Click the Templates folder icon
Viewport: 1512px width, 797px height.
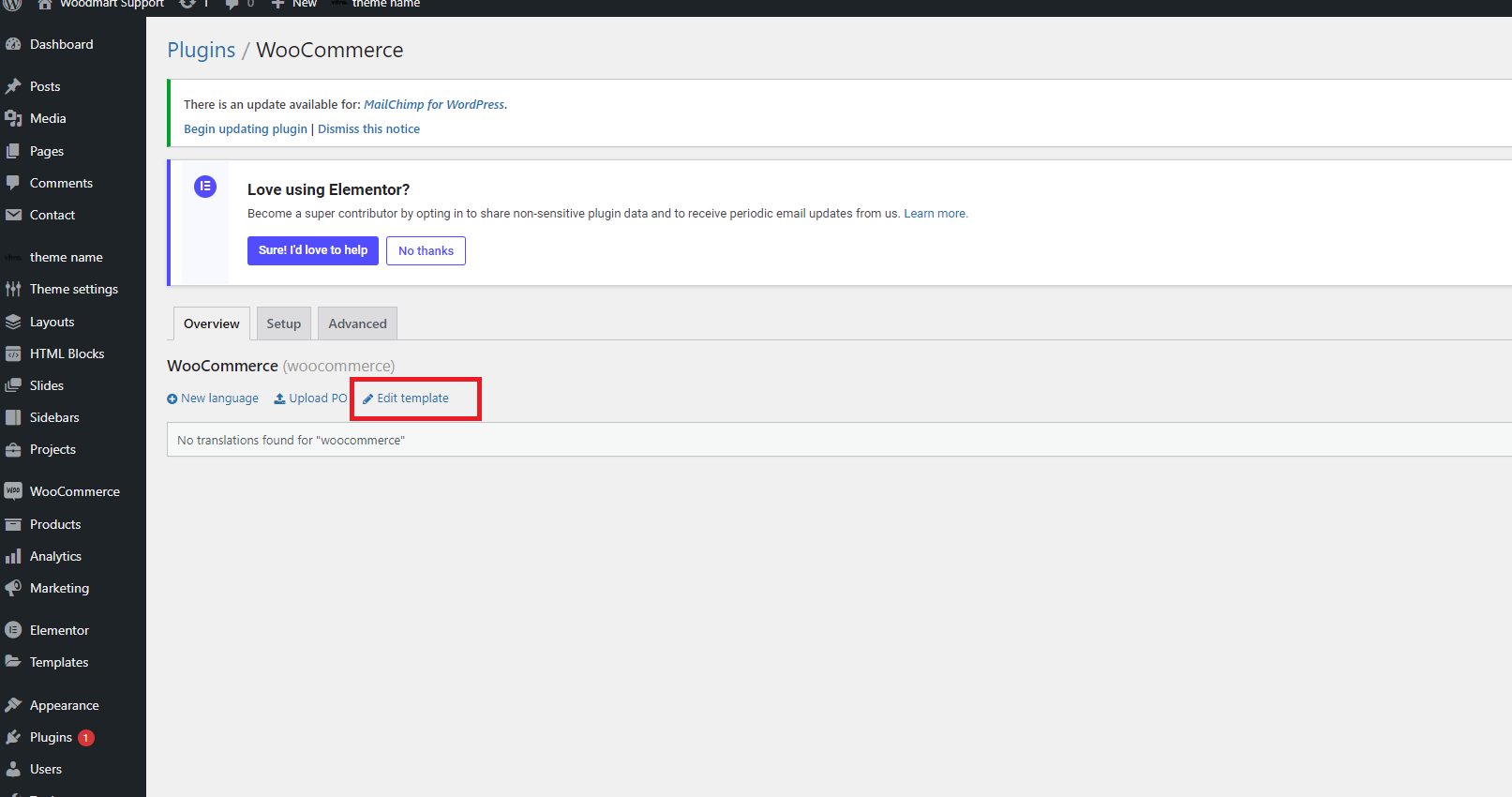(x=13, y=662)
